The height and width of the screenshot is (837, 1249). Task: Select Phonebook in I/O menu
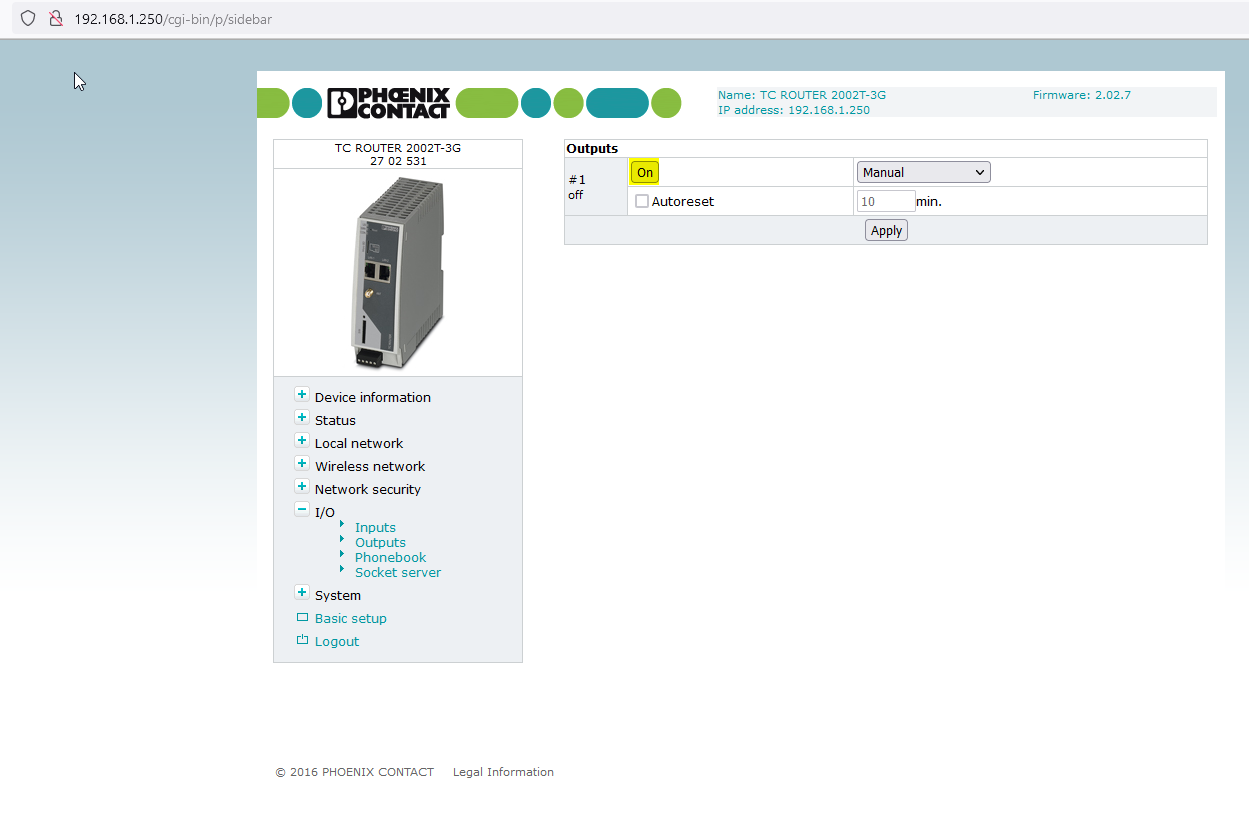point(390,557)
